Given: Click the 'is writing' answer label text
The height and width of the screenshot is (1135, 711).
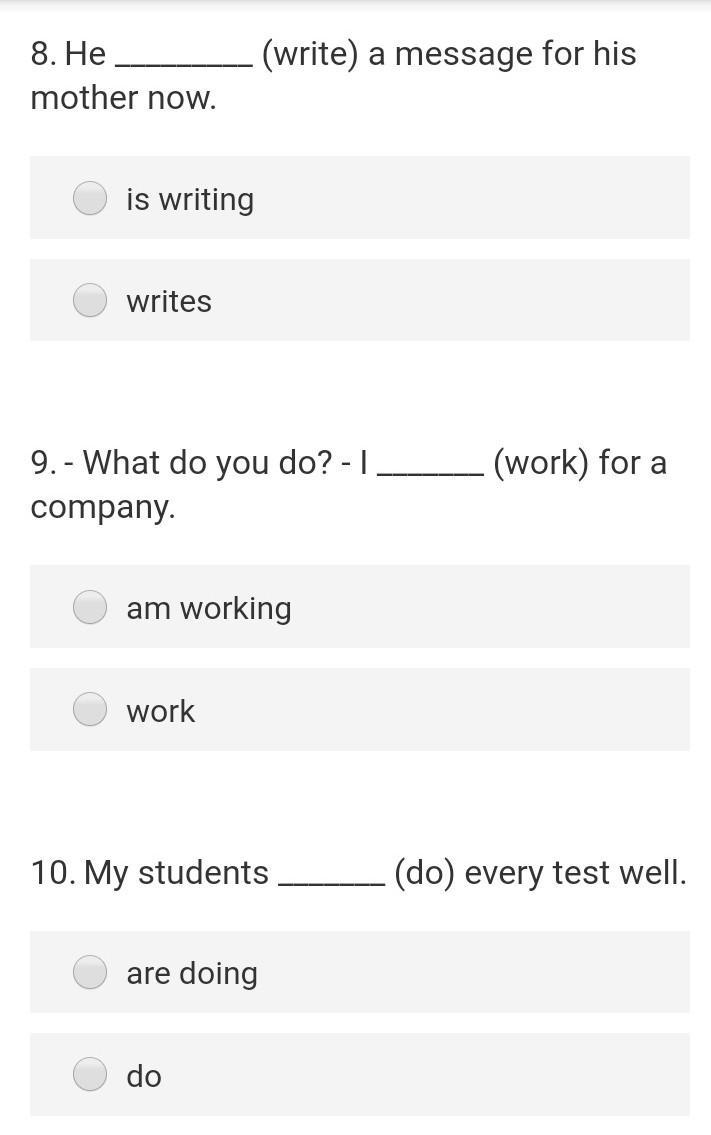Looking at the screenshot, I should (190, 200).
